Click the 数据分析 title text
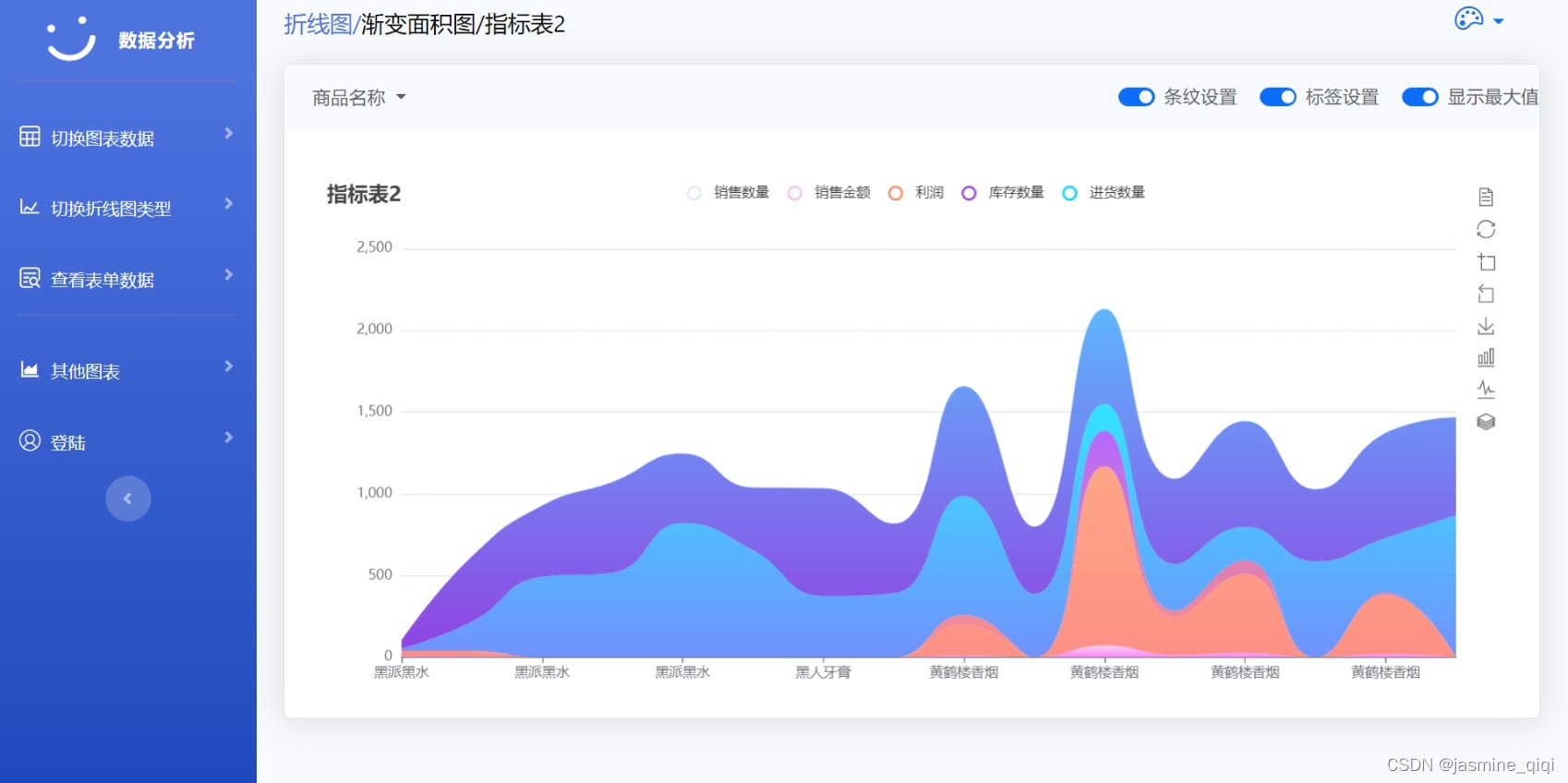The width and height of the screenshot is (1568, 783). click(x=156, y=40)
